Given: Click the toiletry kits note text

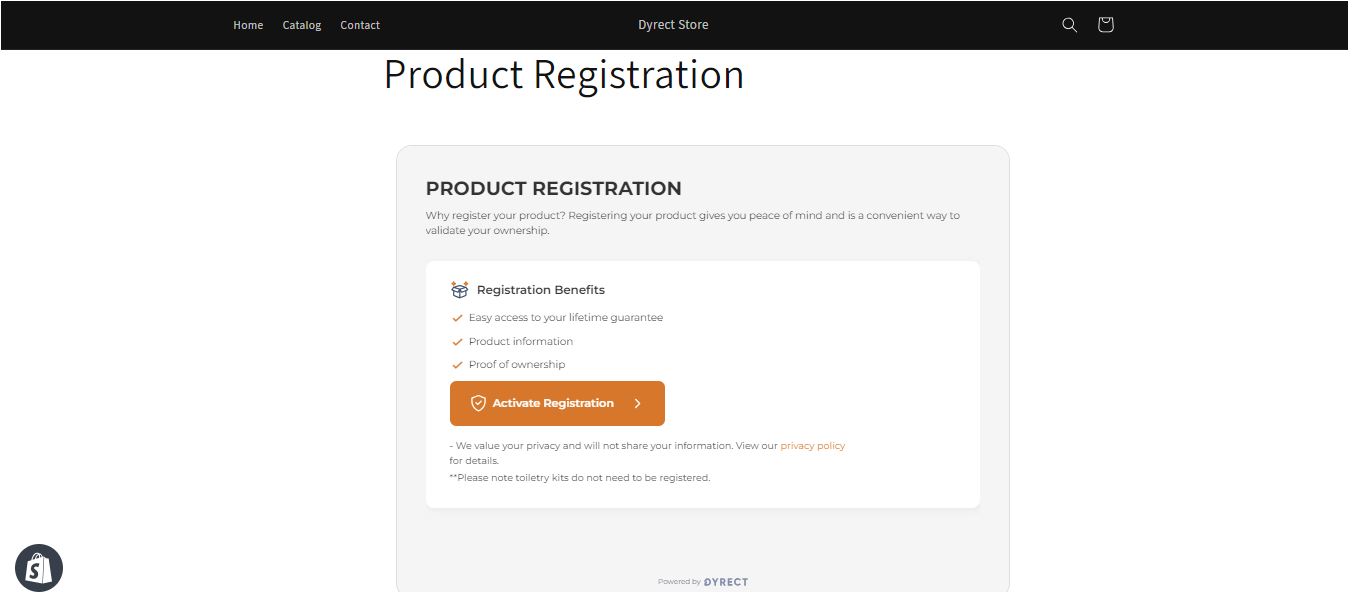Looking at the screenshot, I should (580, 478).
